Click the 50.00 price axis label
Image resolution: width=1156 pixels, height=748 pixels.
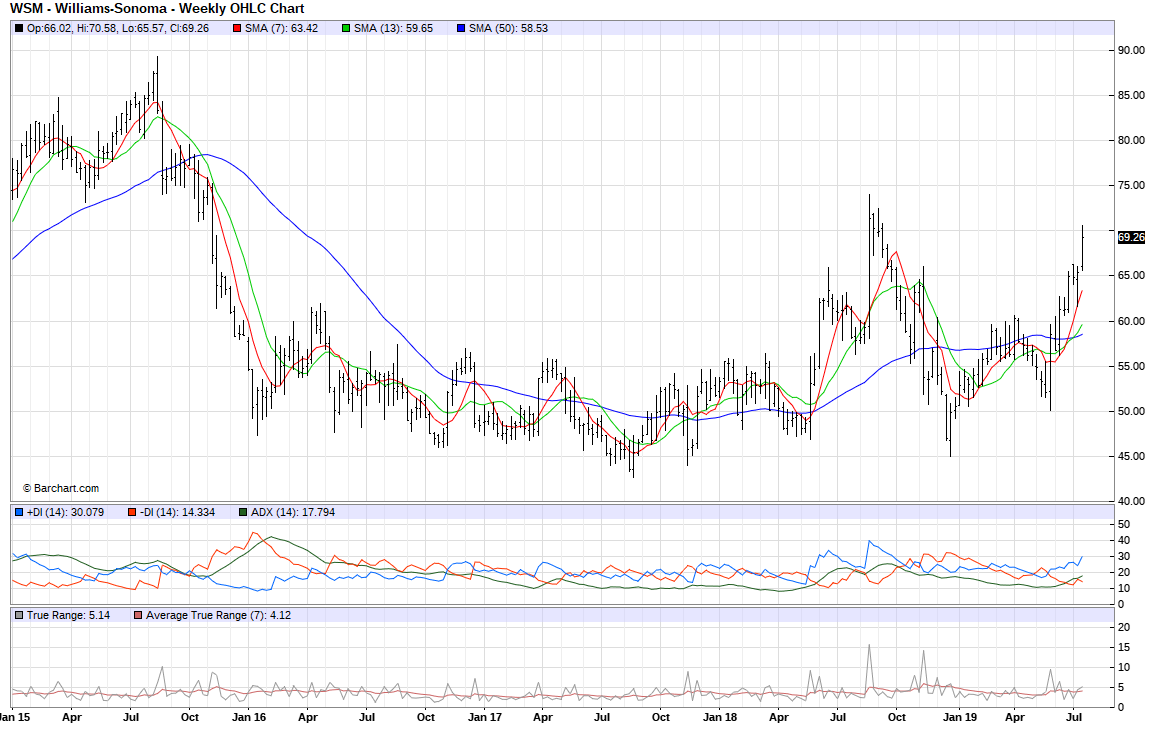click(x=1132, y=411)
